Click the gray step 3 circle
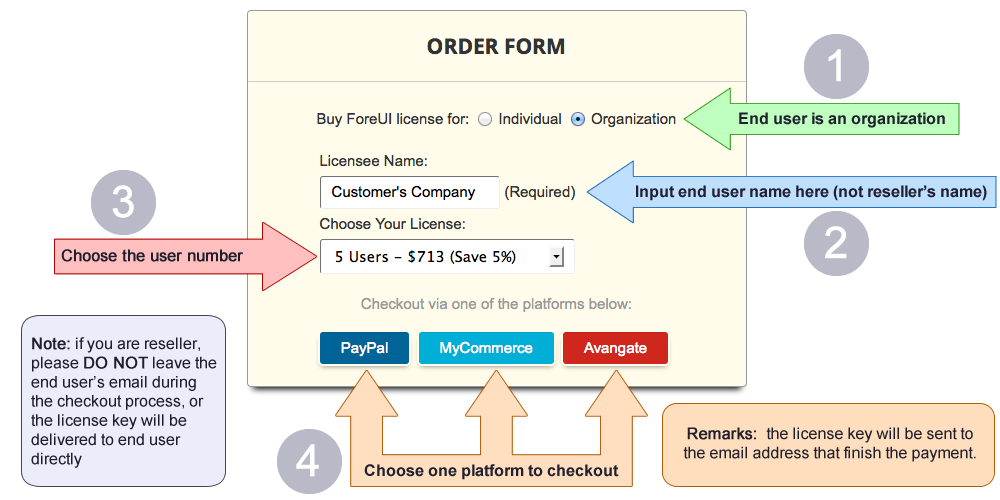This screenshot has height=500, width=1000. (123, 203)
